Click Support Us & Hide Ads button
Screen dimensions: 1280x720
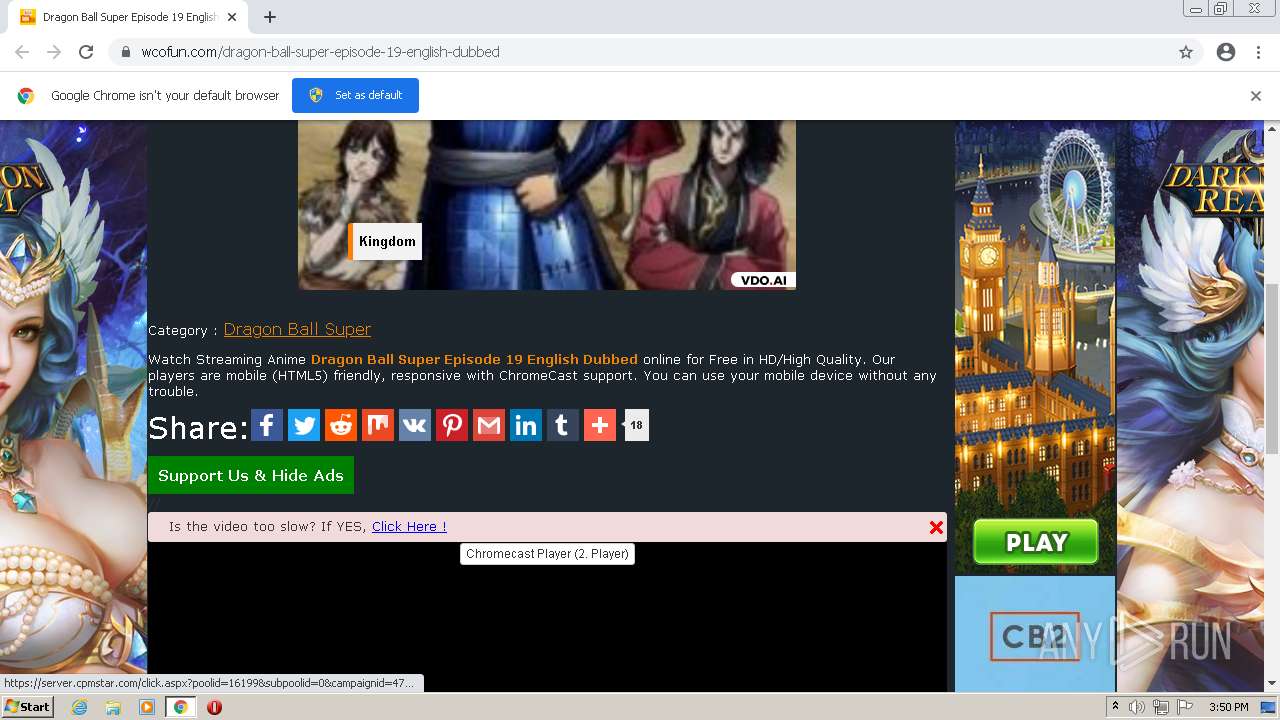pos(251,475)
